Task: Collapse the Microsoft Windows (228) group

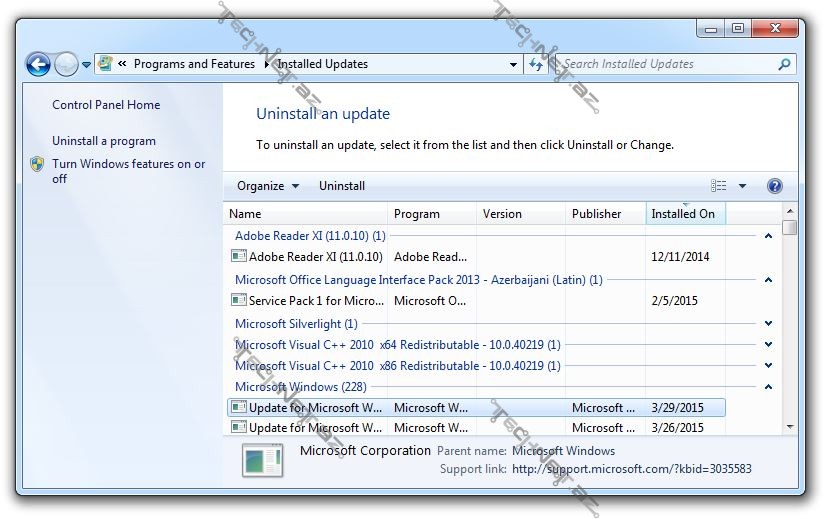Action: [768, 387]
